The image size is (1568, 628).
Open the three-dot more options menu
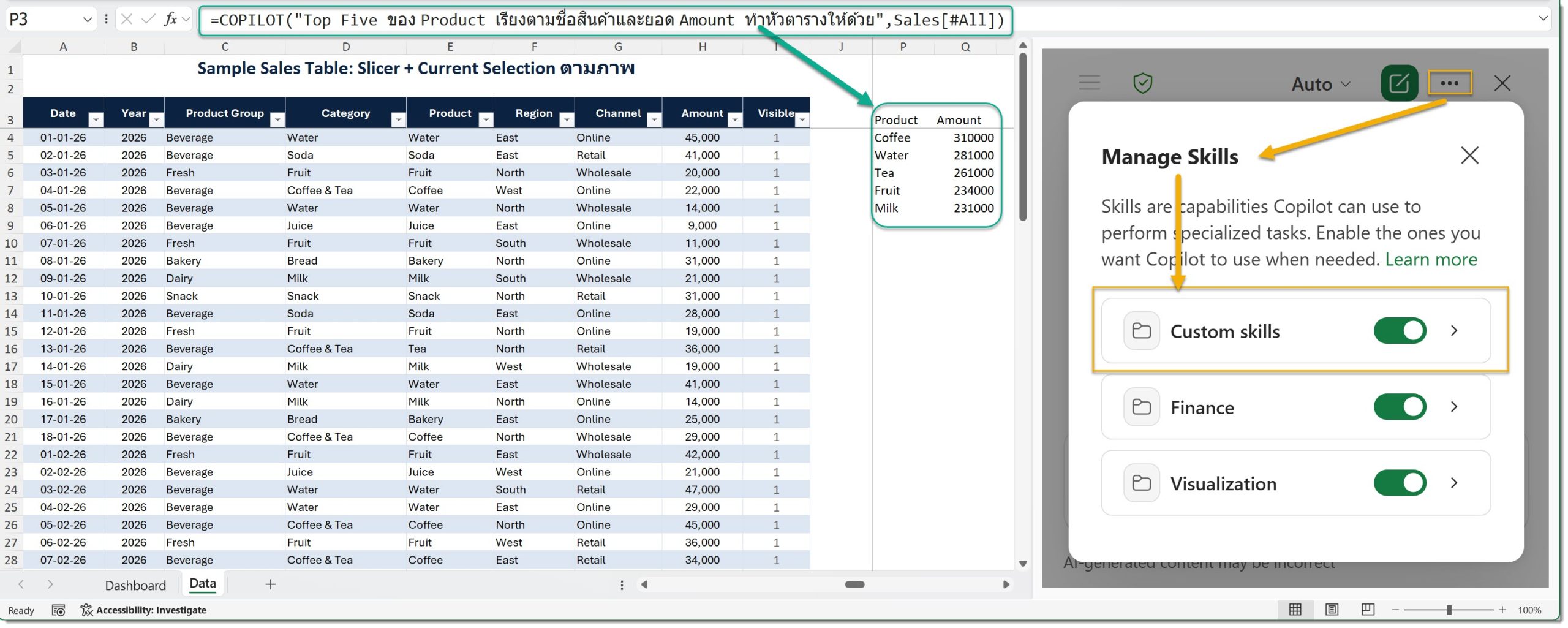click(x=1449, y=83)
